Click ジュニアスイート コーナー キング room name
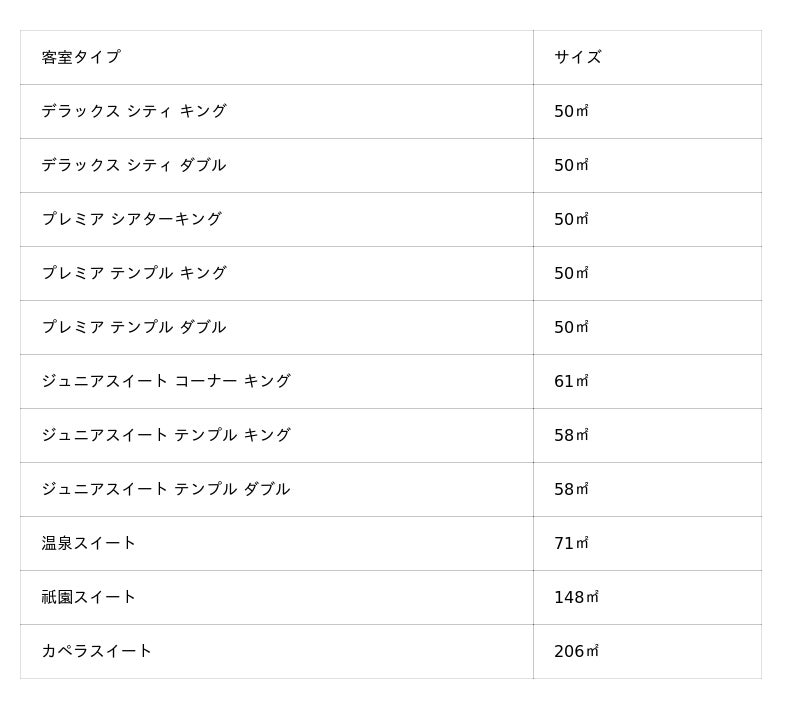The width and height of the screenshot is (800, 709). pyautogui.click(x=166, y=381)
